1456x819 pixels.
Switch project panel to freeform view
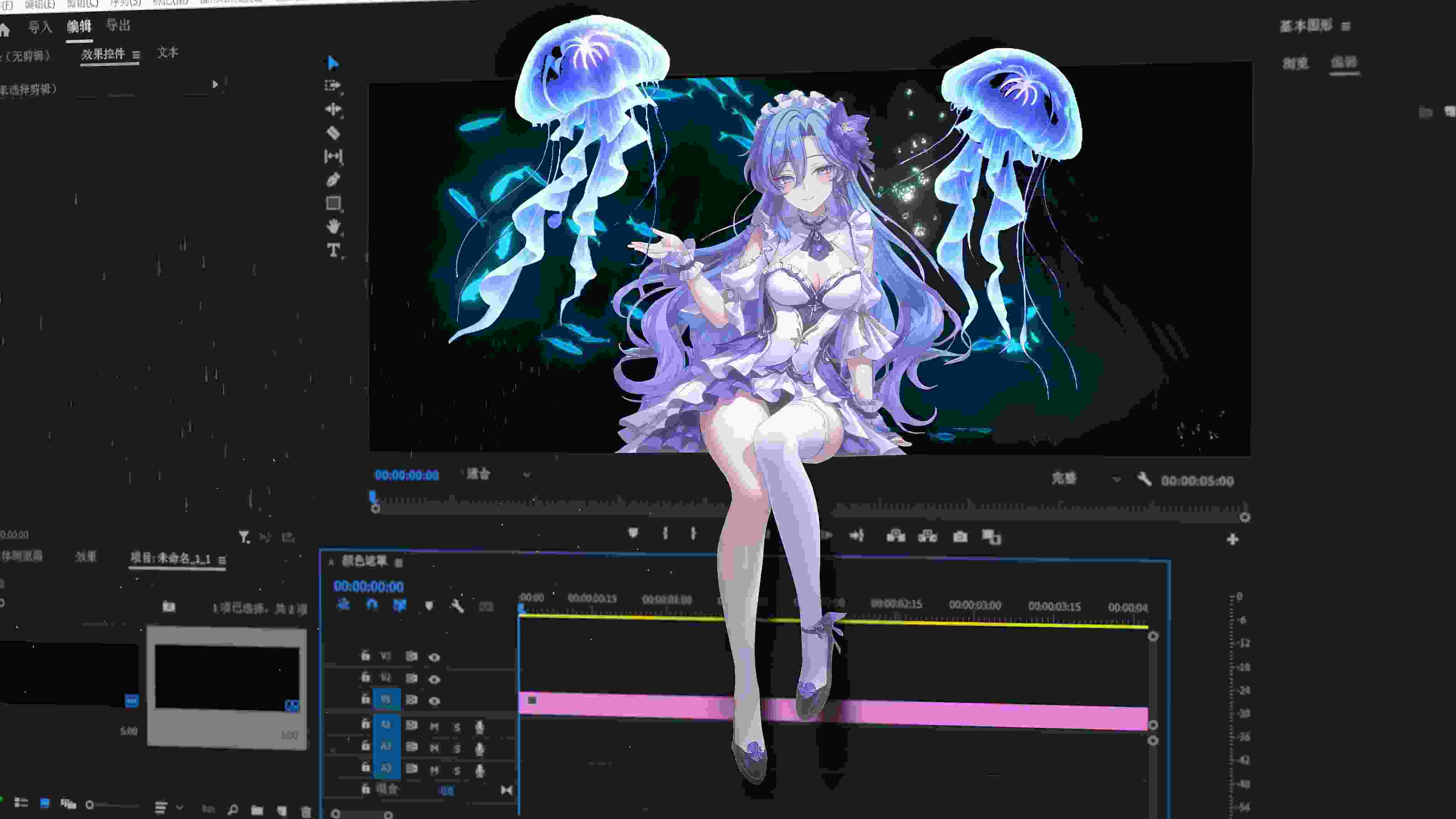point(68,804)
